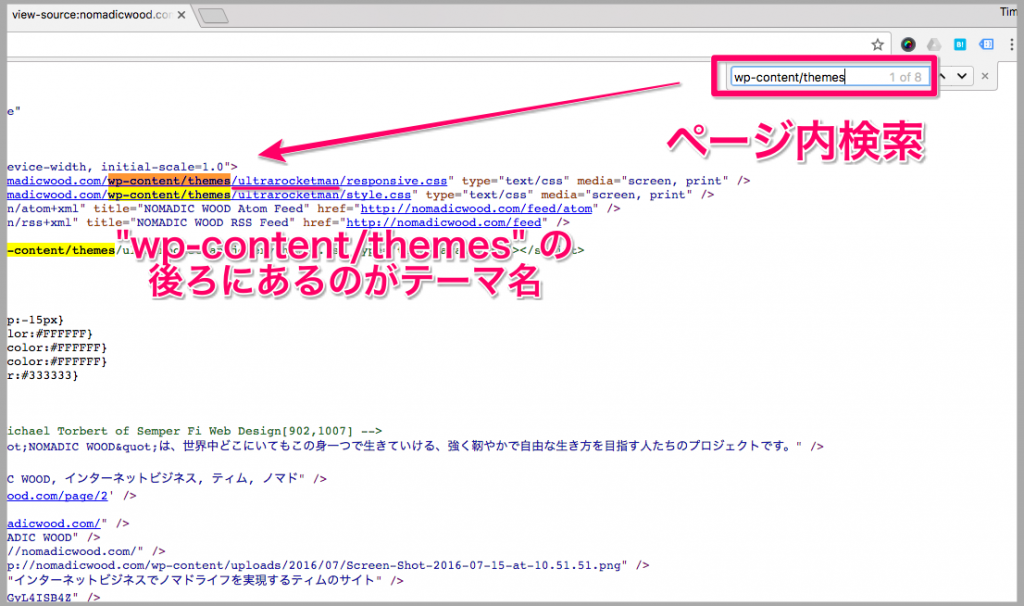Jump to the next search match
The width and height of the screenshot is (1024, 606).
coord(962,75)
